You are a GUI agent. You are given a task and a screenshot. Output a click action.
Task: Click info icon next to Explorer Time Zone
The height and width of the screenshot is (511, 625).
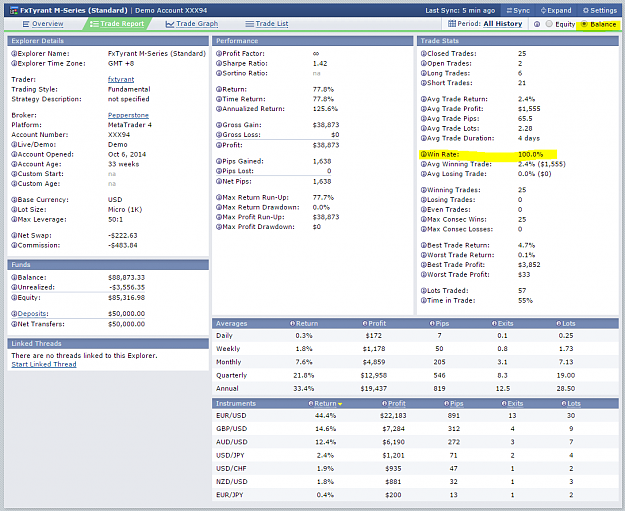pyautogui.click(x=14, y=63)
